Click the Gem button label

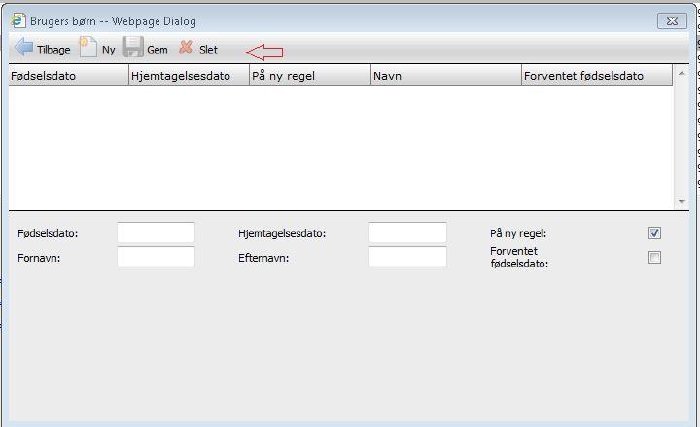(x=157, y=50)
